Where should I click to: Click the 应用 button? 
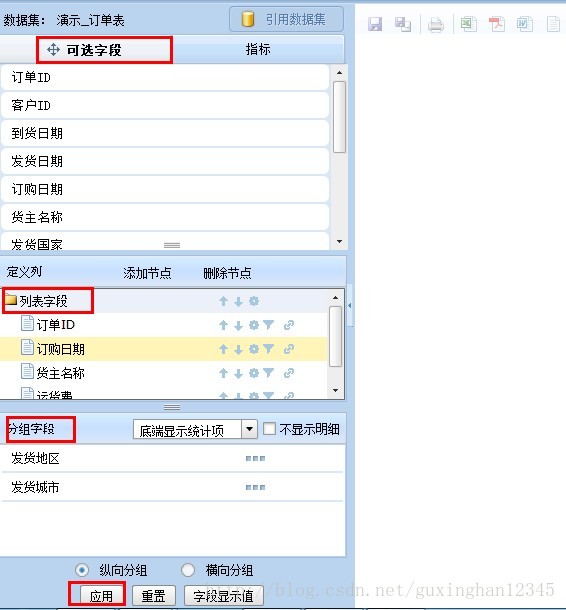(x=101, y=596)
